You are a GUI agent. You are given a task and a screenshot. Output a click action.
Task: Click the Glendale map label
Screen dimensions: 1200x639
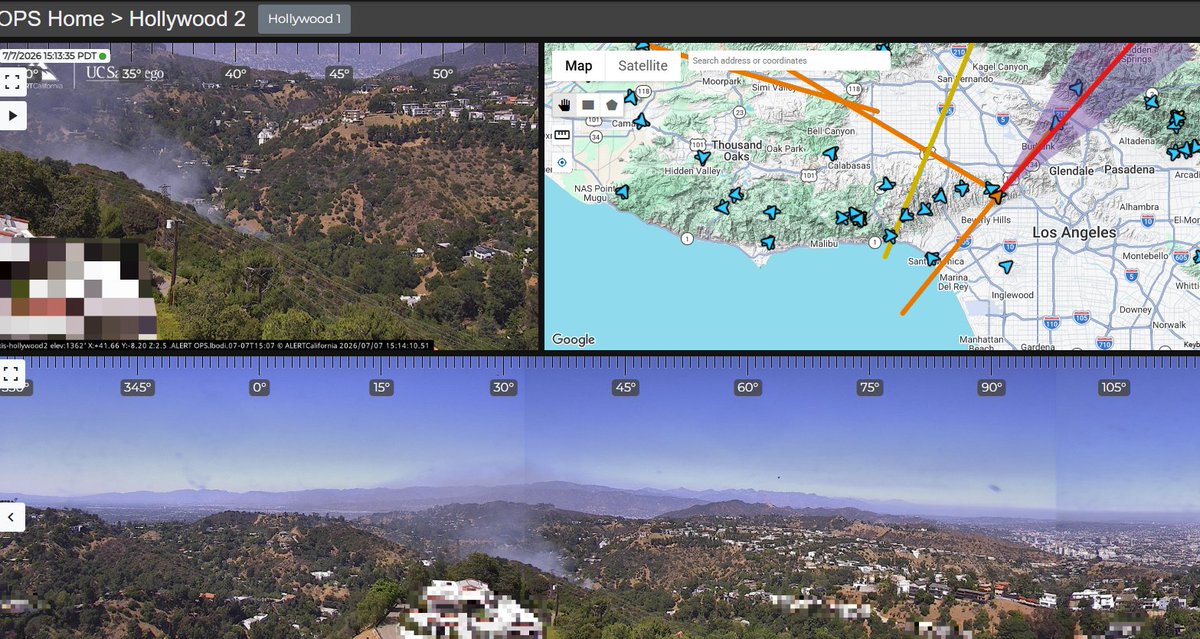1069,171
